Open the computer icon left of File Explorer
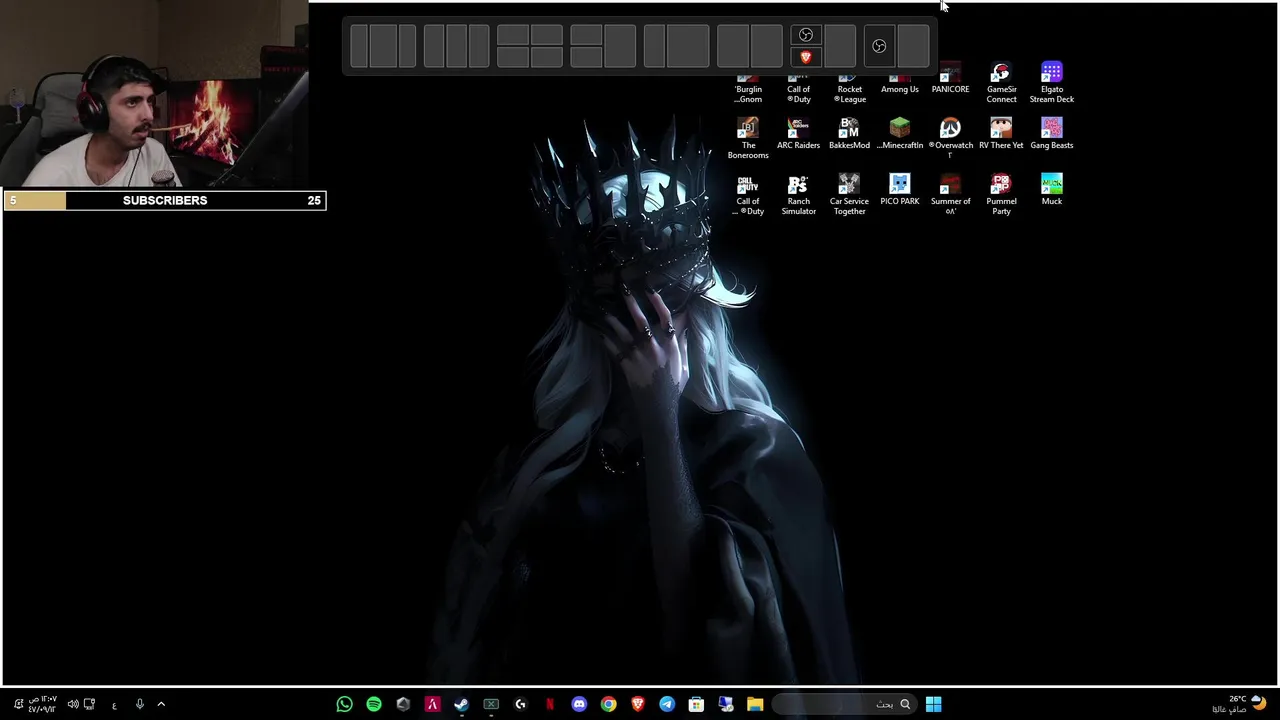 click(x=726, y=704)
